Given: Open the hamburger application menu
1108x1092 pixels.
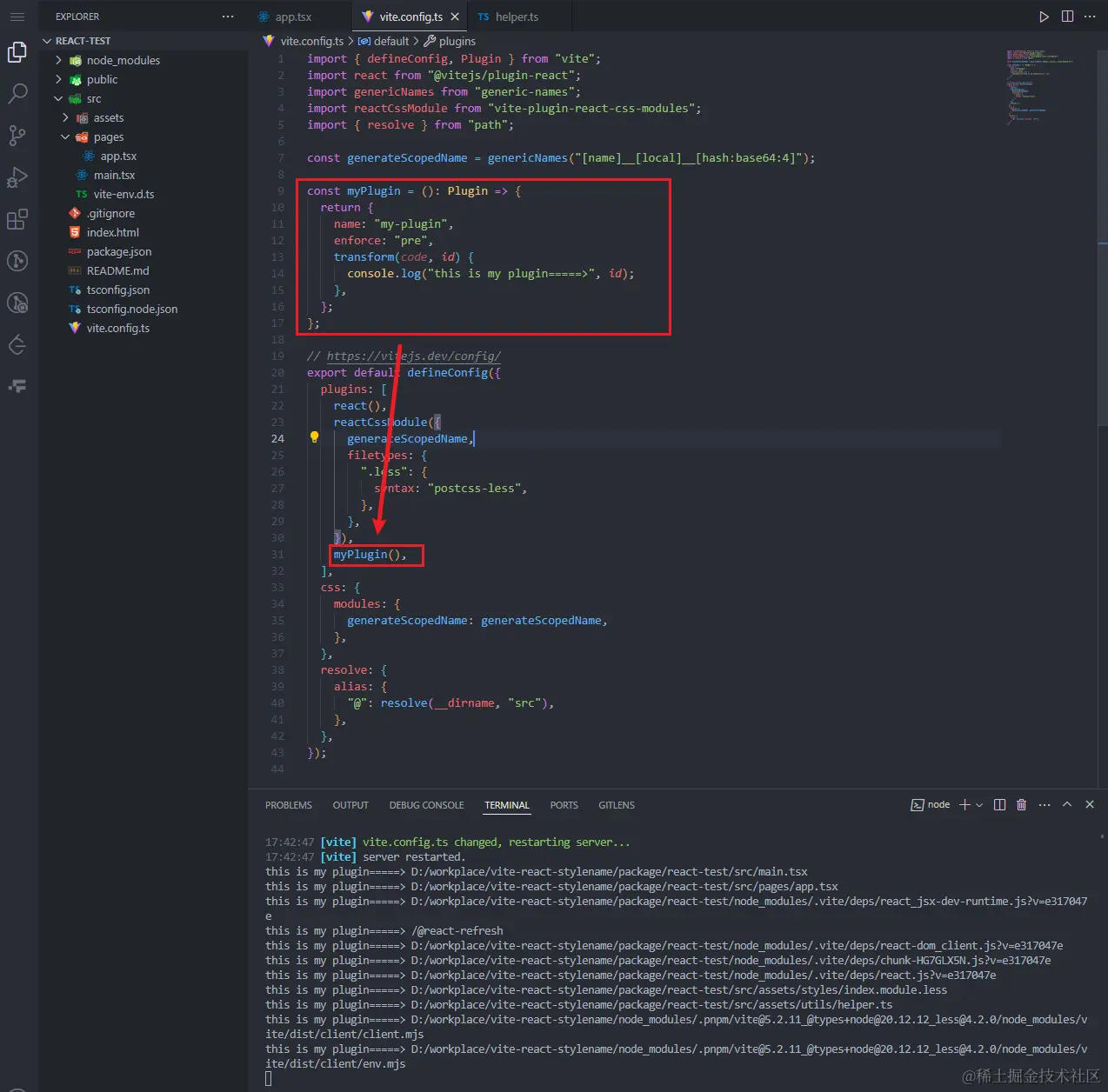Looking at the screenshot, I should 17,17.
